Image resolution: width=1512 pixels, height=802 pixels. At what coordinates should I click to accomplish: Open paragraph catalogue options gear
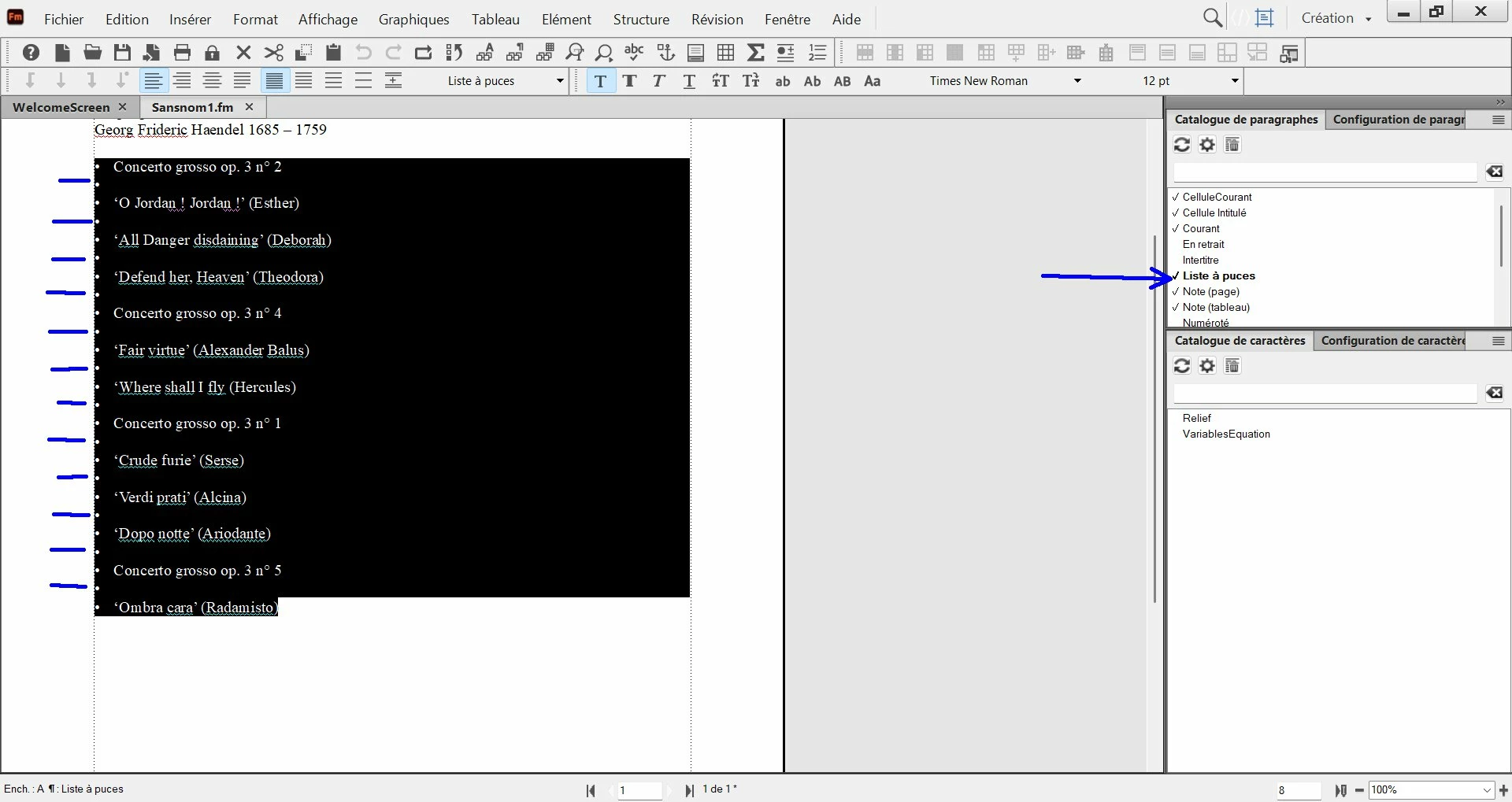pyautogui.click(x=1207, y=145)
